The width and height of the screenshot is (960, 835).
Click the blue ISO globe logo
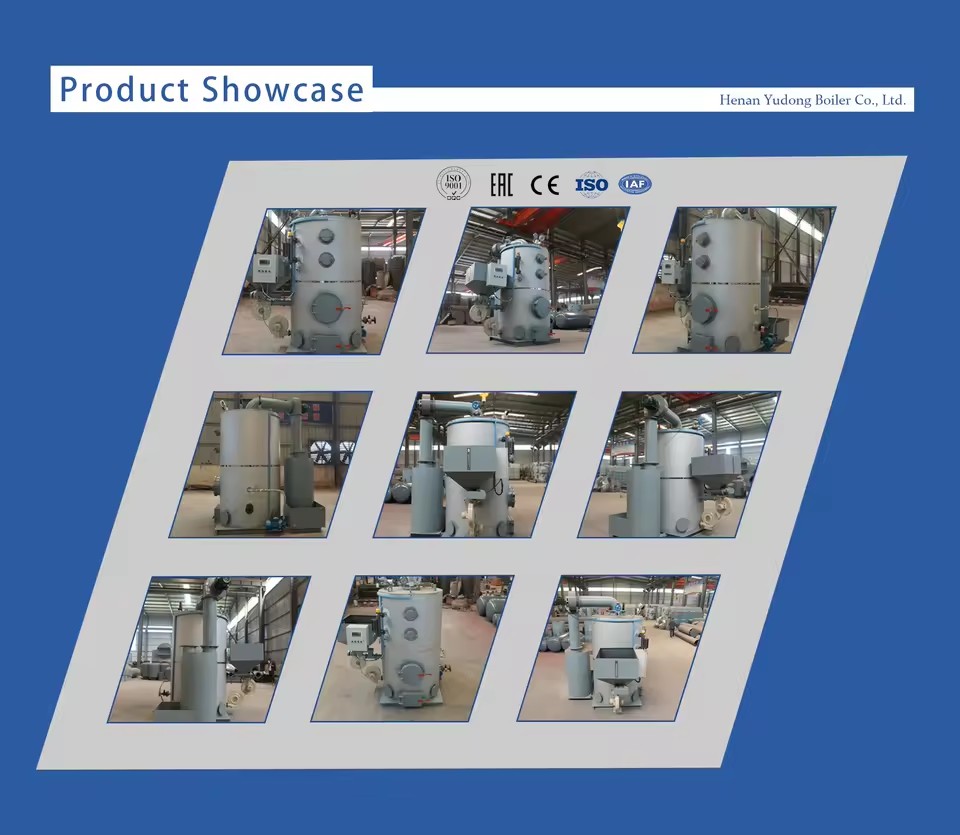click(591, 184)
